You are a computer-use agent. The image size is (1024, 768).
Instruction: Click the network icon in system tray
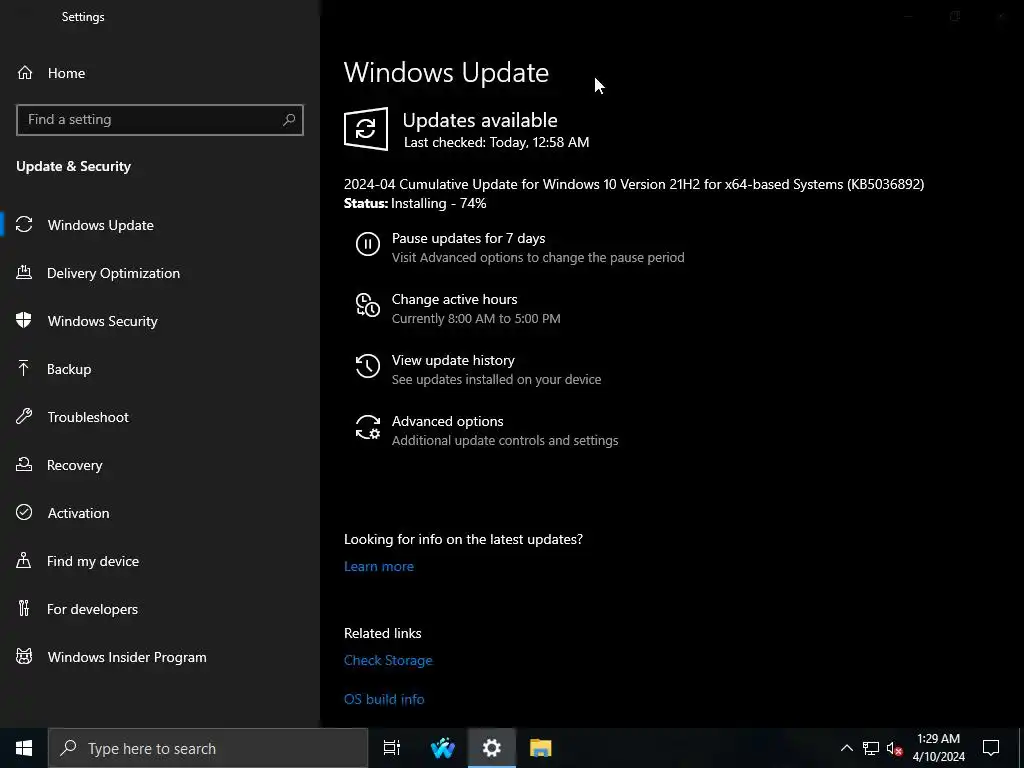tap(871, 748)
